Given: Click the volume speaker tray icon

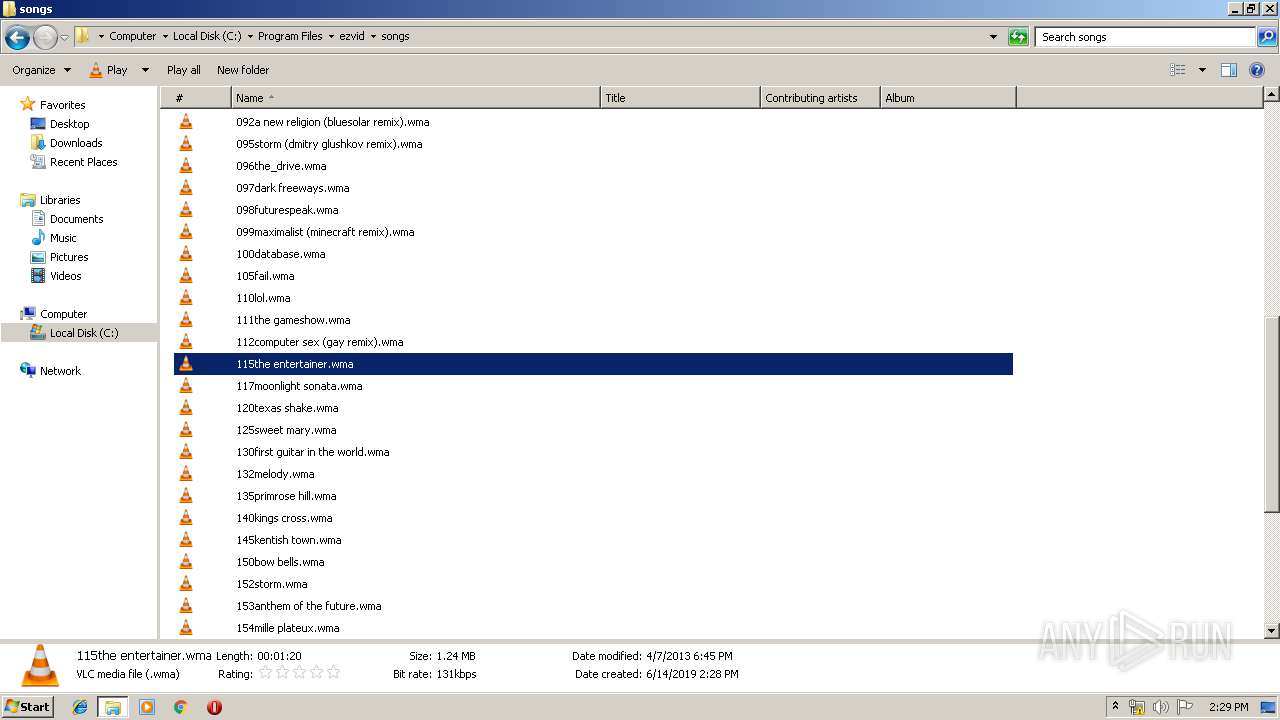Looking at the screenshot, I should coord(1161,707).
